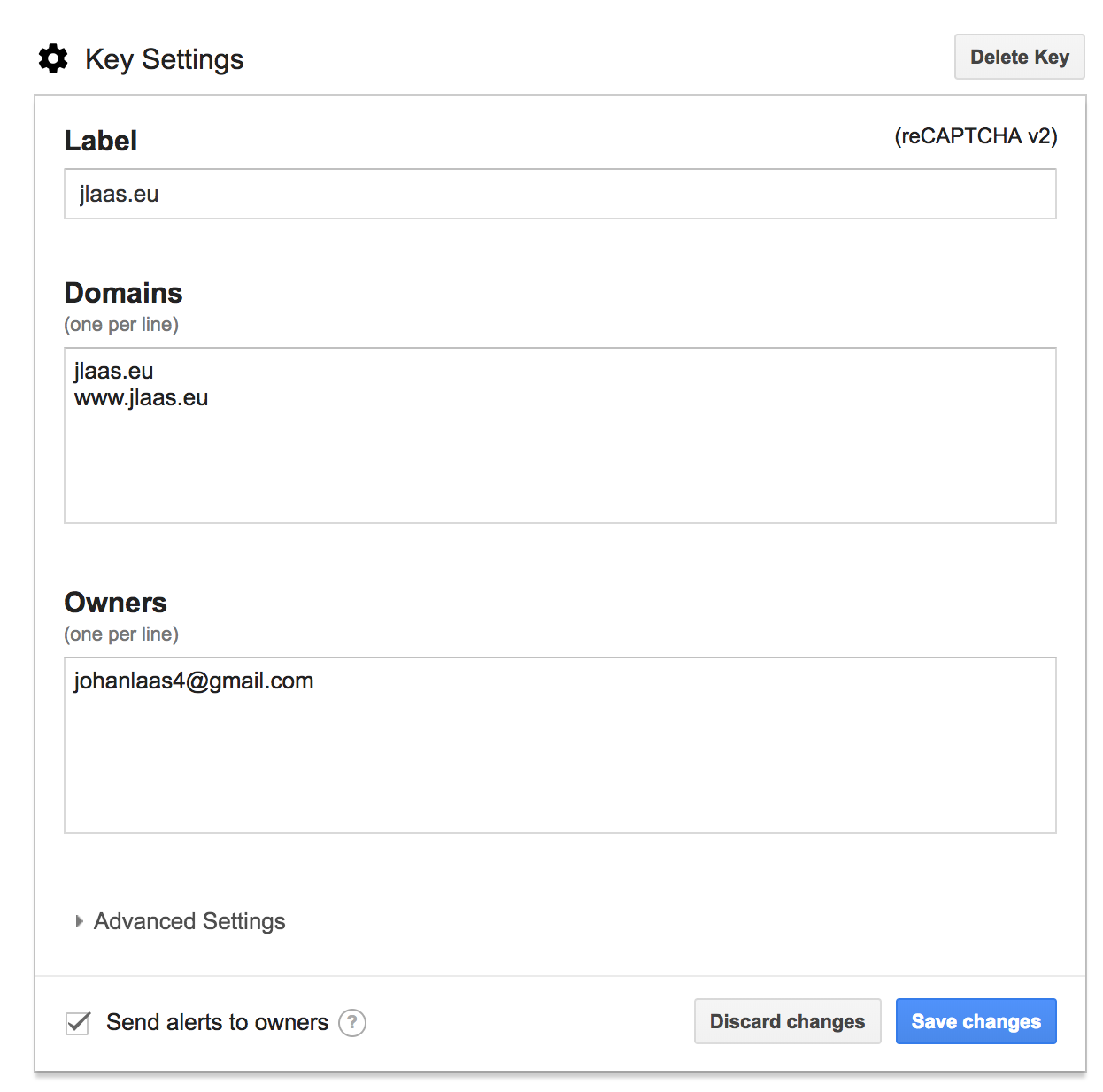The width and height of the screenshot is (1103, 1092).
Task: Click the gear icon beside Key Settings
Action: coord(53,58)
